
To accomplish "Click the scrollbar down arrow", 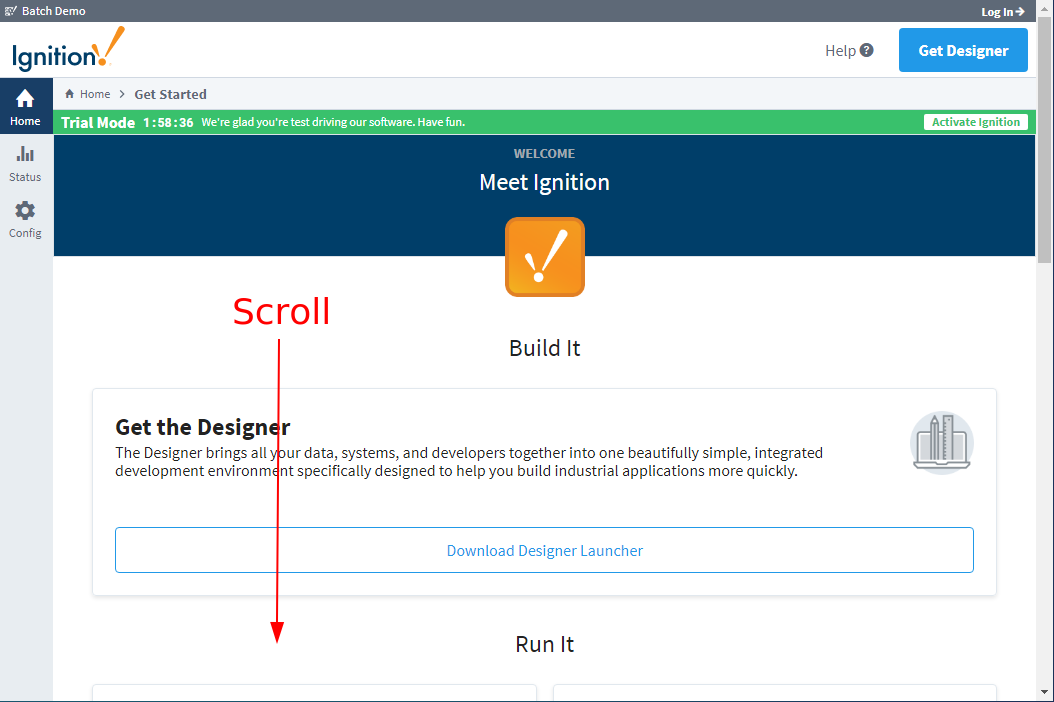I will click(x=1045, y=693).
